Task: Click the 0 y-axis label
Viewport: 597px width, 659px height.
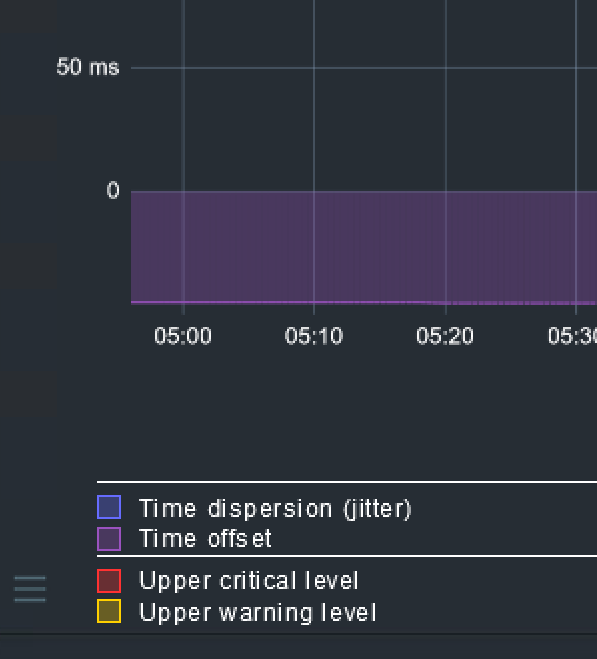Action: [x=113, y=190]
